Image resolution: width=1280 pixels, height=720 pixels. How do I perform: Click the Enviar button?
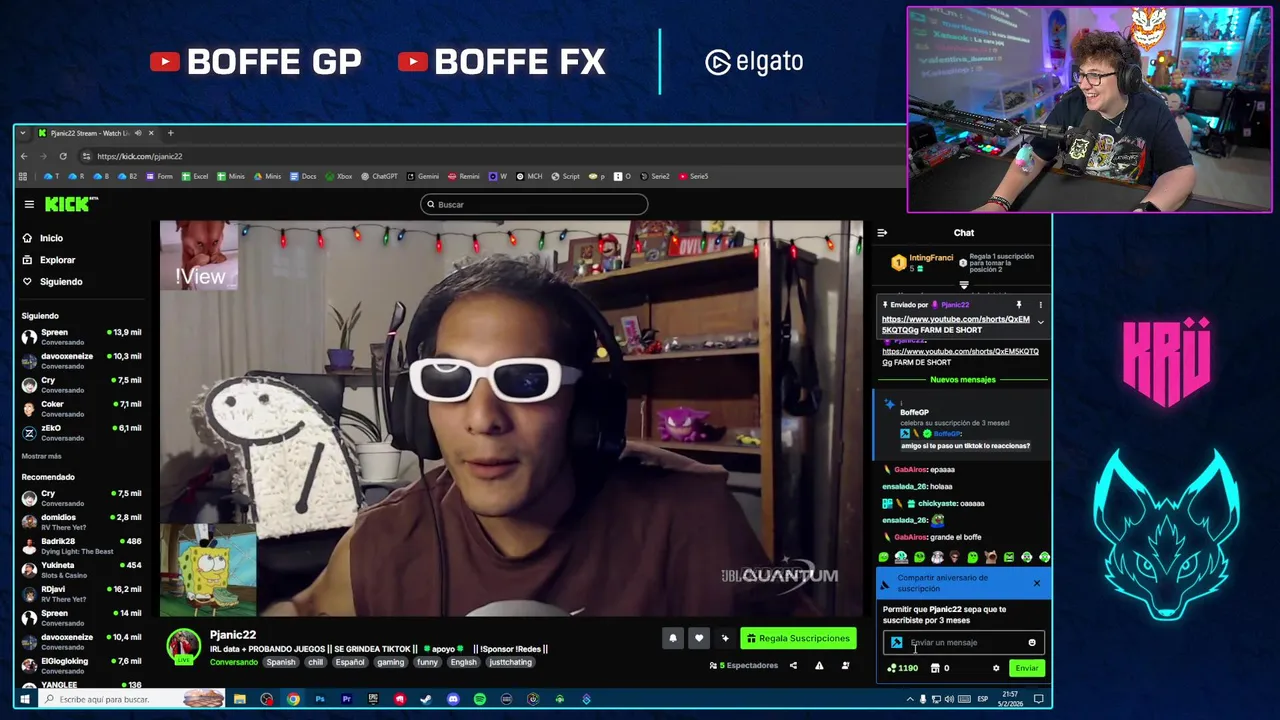pyautogui.click(x=1027, y=668)
